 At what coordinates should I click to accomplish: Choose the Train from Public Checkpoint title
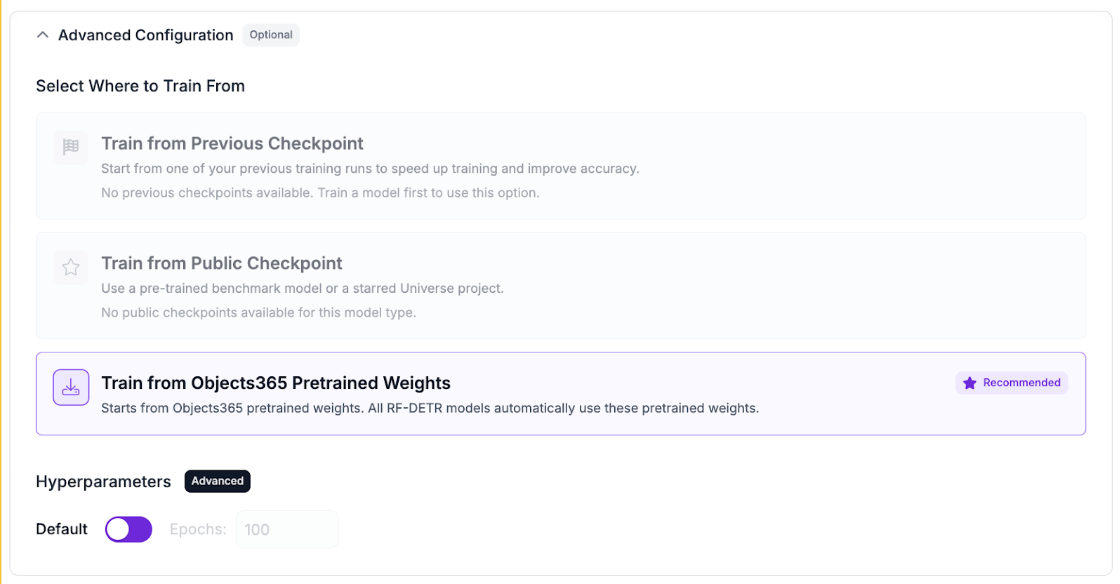(222, 263)
